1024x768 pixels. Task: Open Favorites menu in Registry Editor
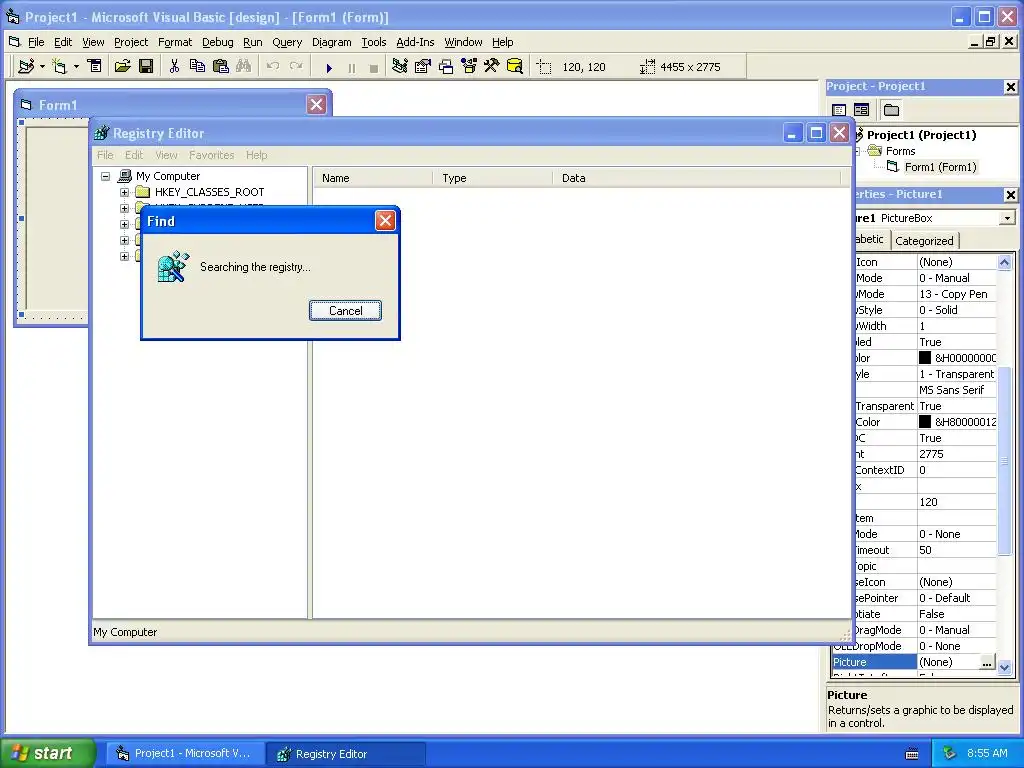[212, 155]
